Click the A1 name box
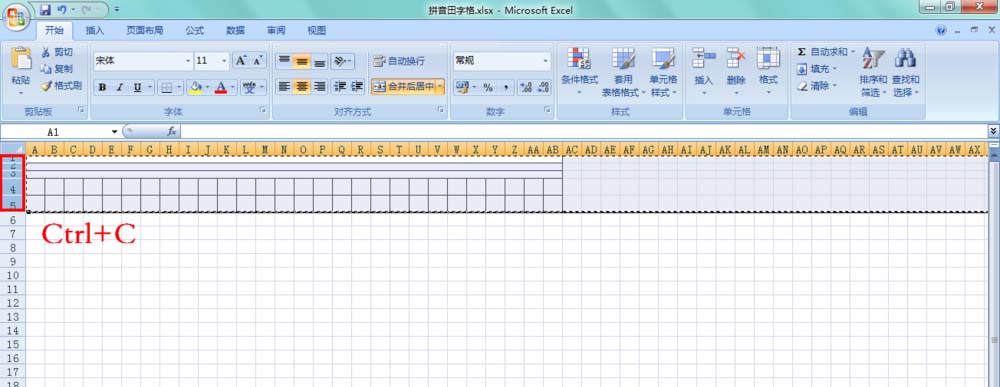1000x387 pixels. click(x=54, y=132)
